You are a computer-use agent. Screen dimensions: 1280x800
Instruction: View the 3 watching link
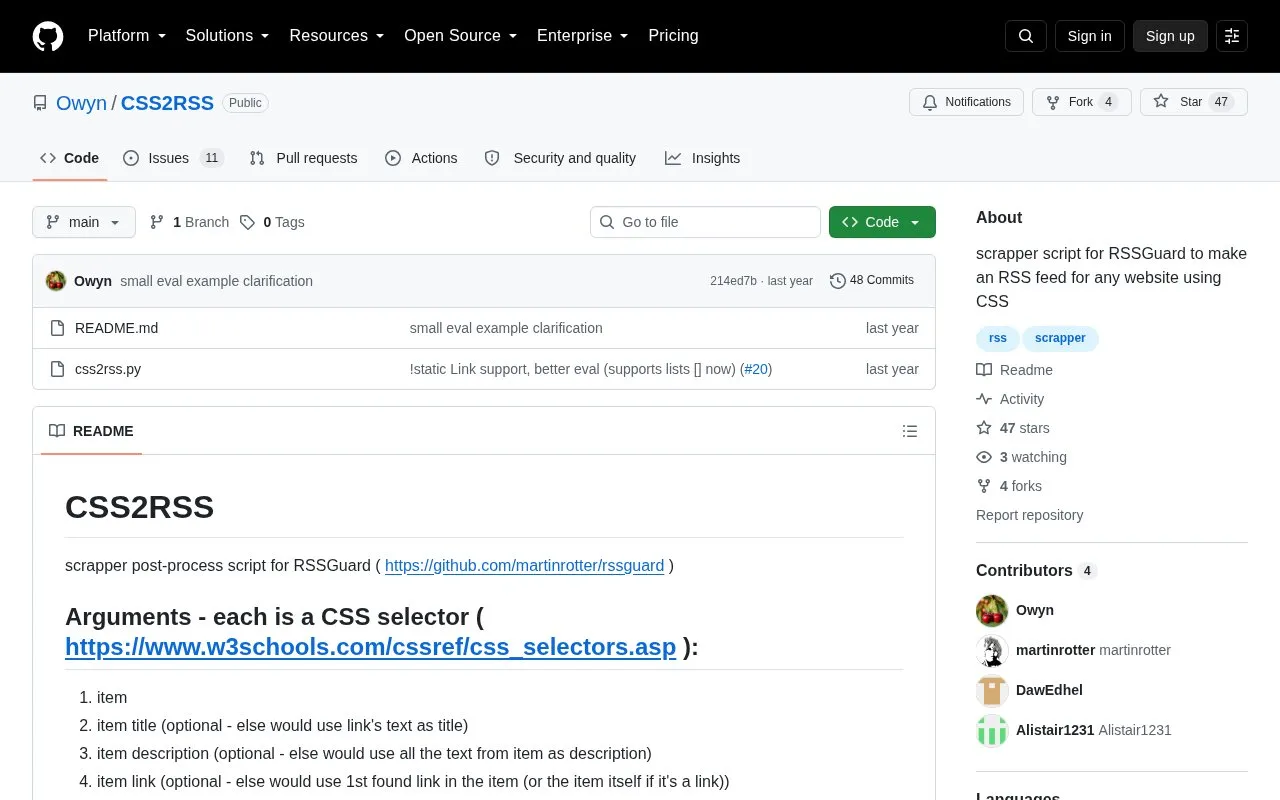pos(1021,457)
